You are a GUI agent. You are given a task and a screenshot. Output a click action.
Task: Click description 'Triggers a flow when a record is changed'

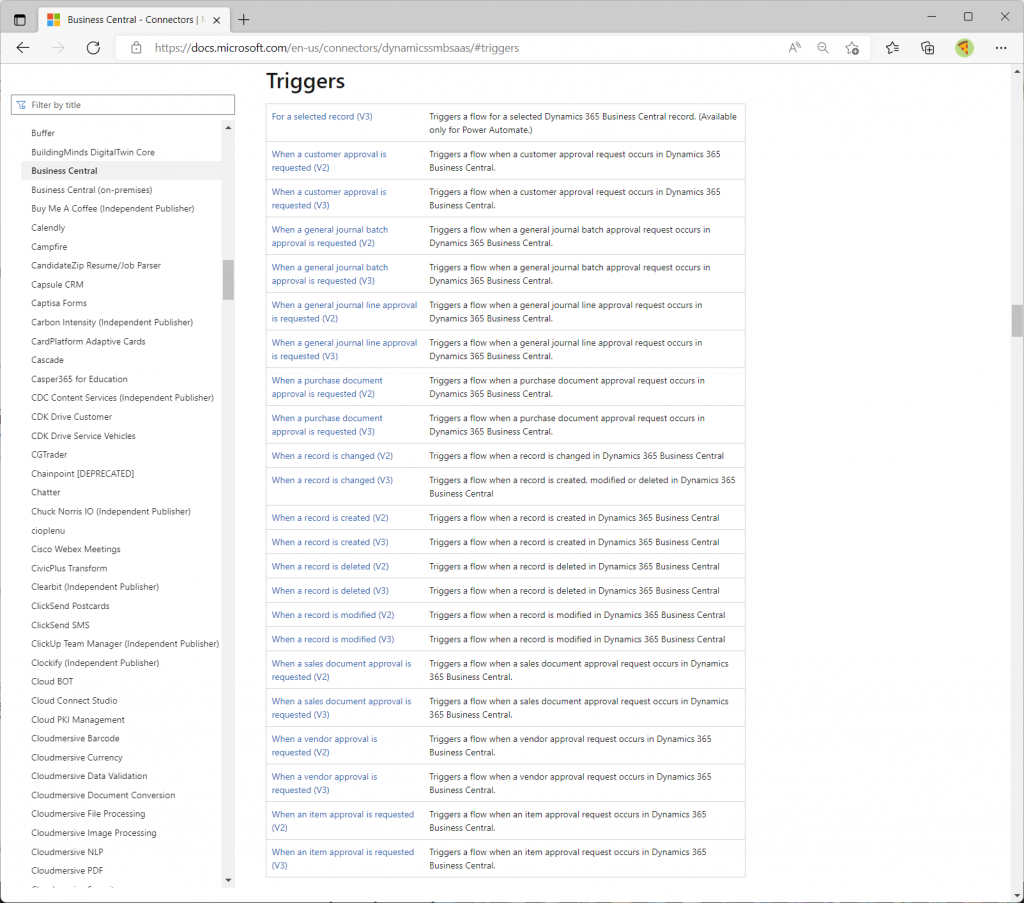[576, 456]
